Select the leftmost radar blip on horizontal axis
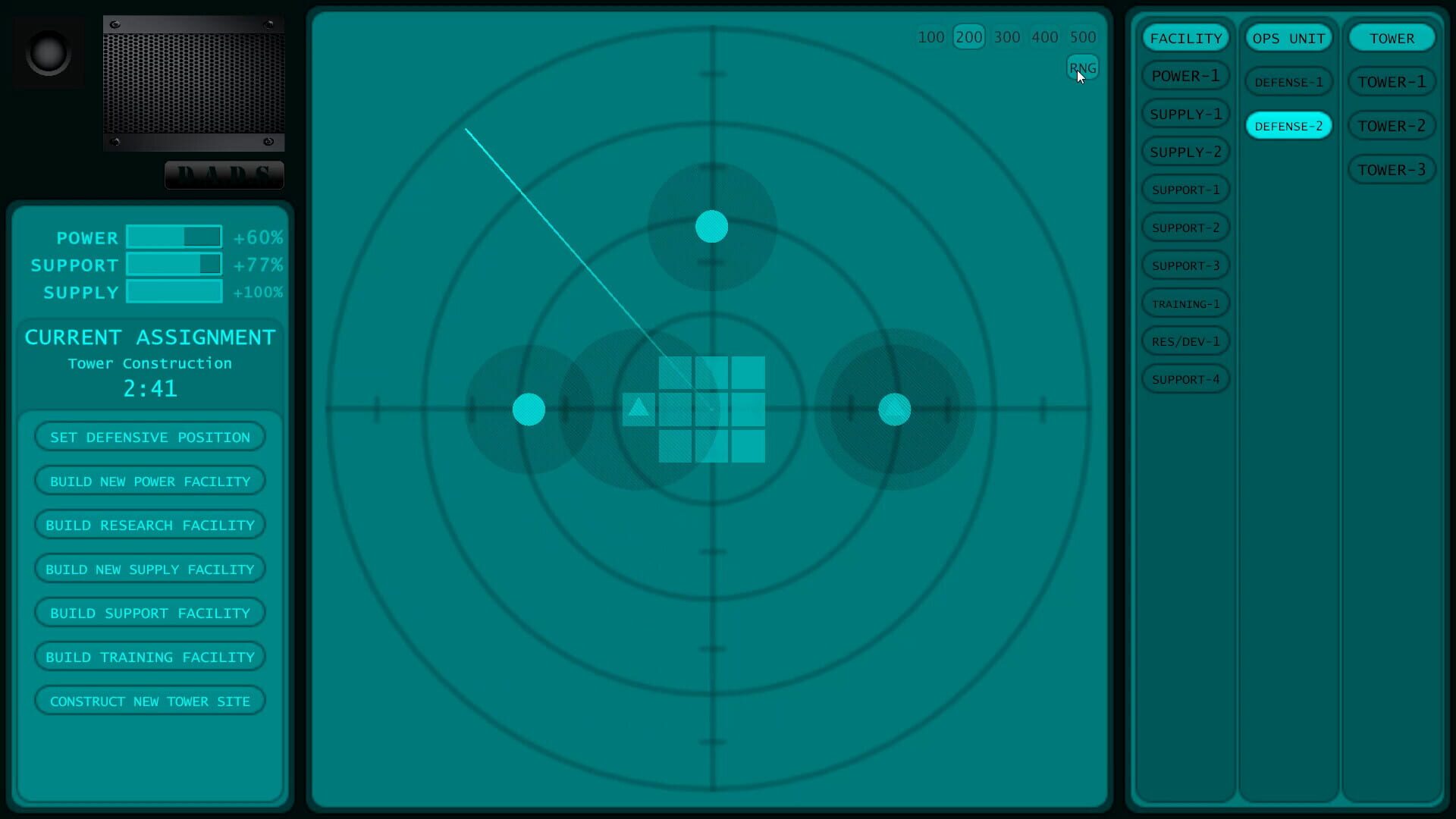 coord(529,409)
